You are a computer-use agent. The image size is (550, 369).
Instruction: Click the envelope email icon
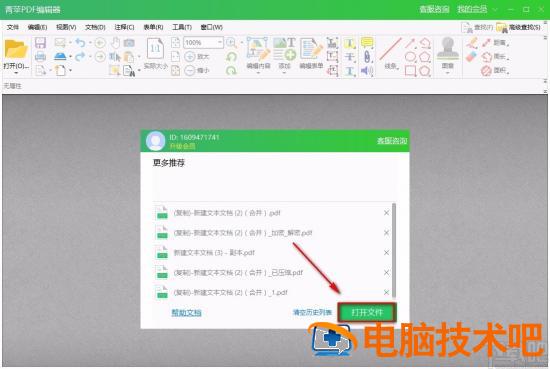point(60,43)
